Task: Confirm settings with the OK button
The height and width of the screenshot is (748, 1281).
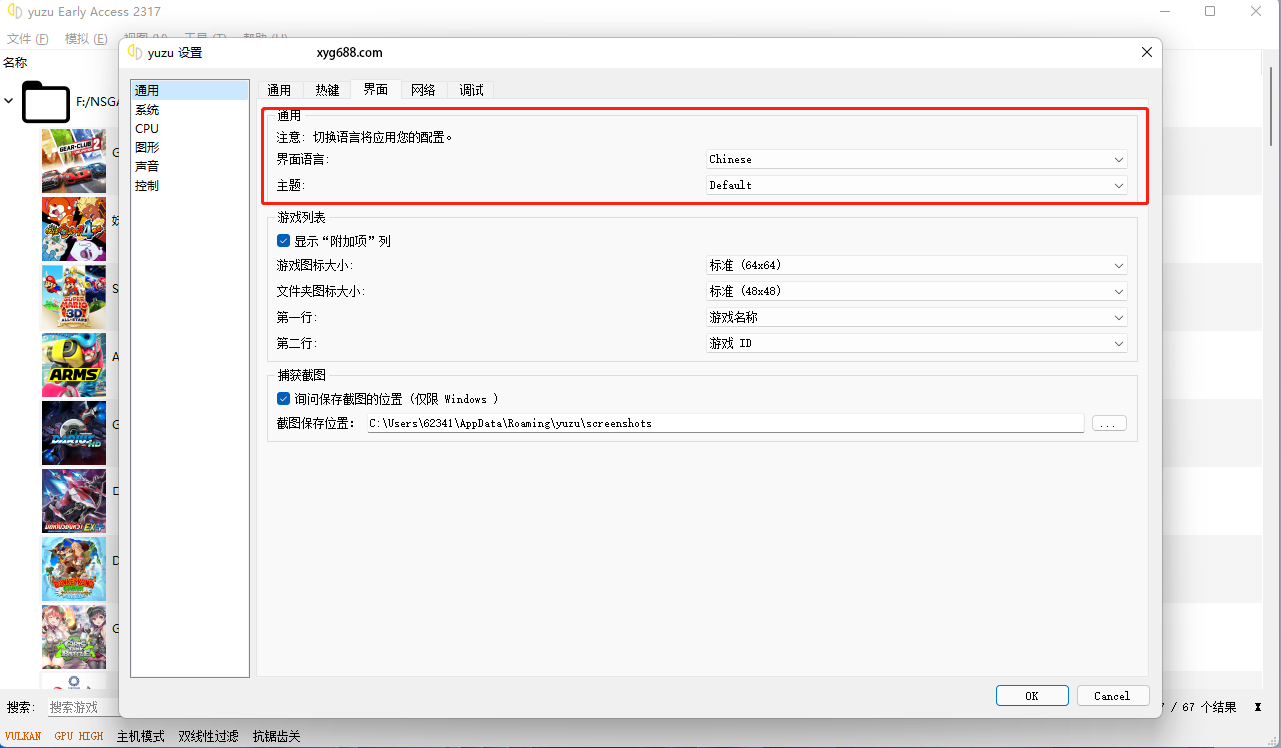Action: (1032, 696)
